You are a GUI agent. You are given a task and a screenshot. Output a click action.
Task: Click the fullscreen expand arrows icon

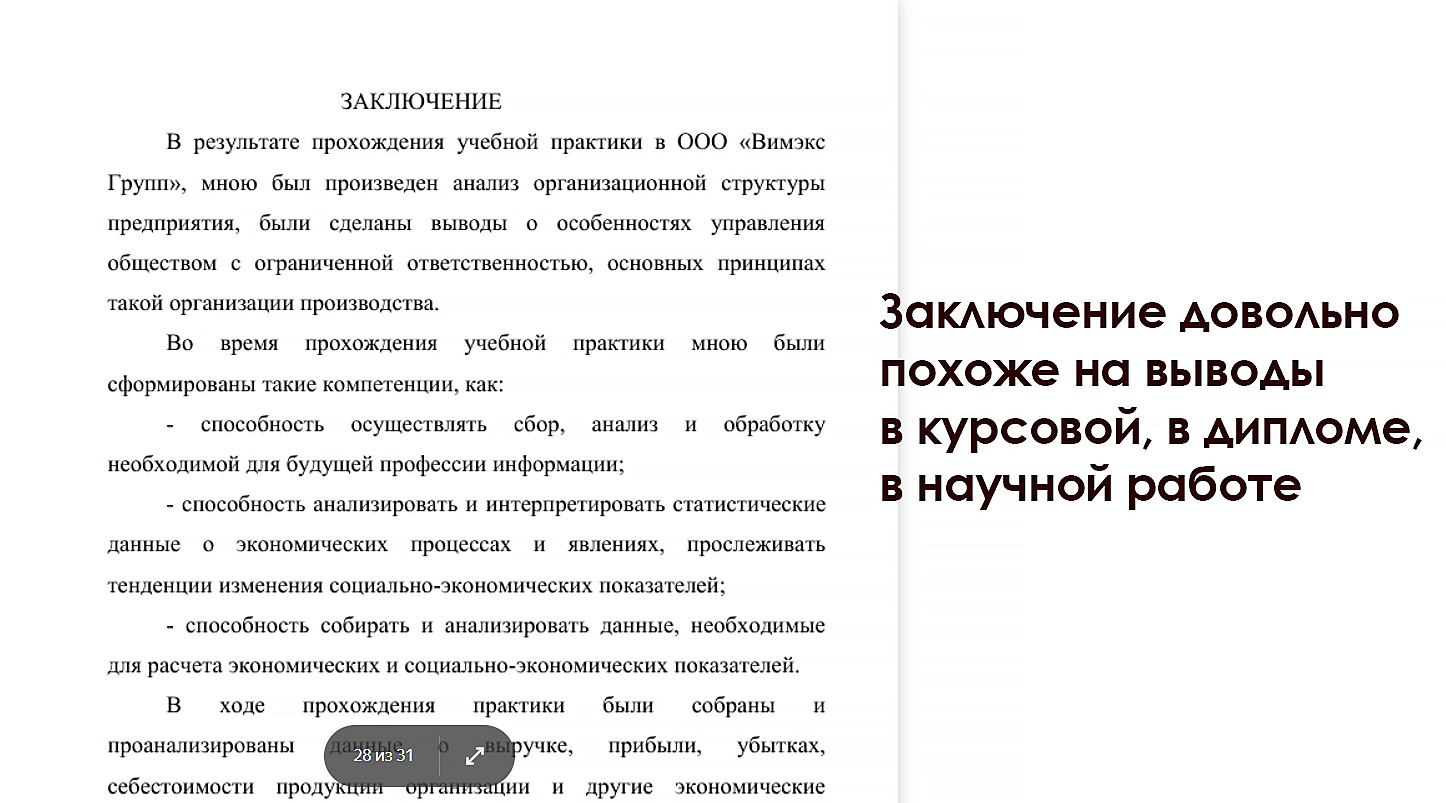pos(475,755)
